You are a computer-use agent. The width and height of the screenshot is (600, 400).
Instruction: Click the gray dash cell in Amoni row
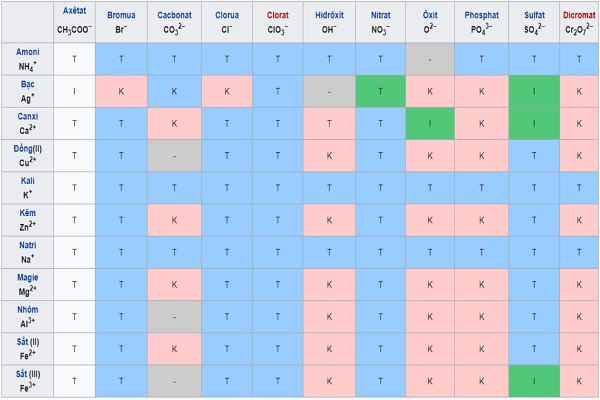(x=432, y=59)
